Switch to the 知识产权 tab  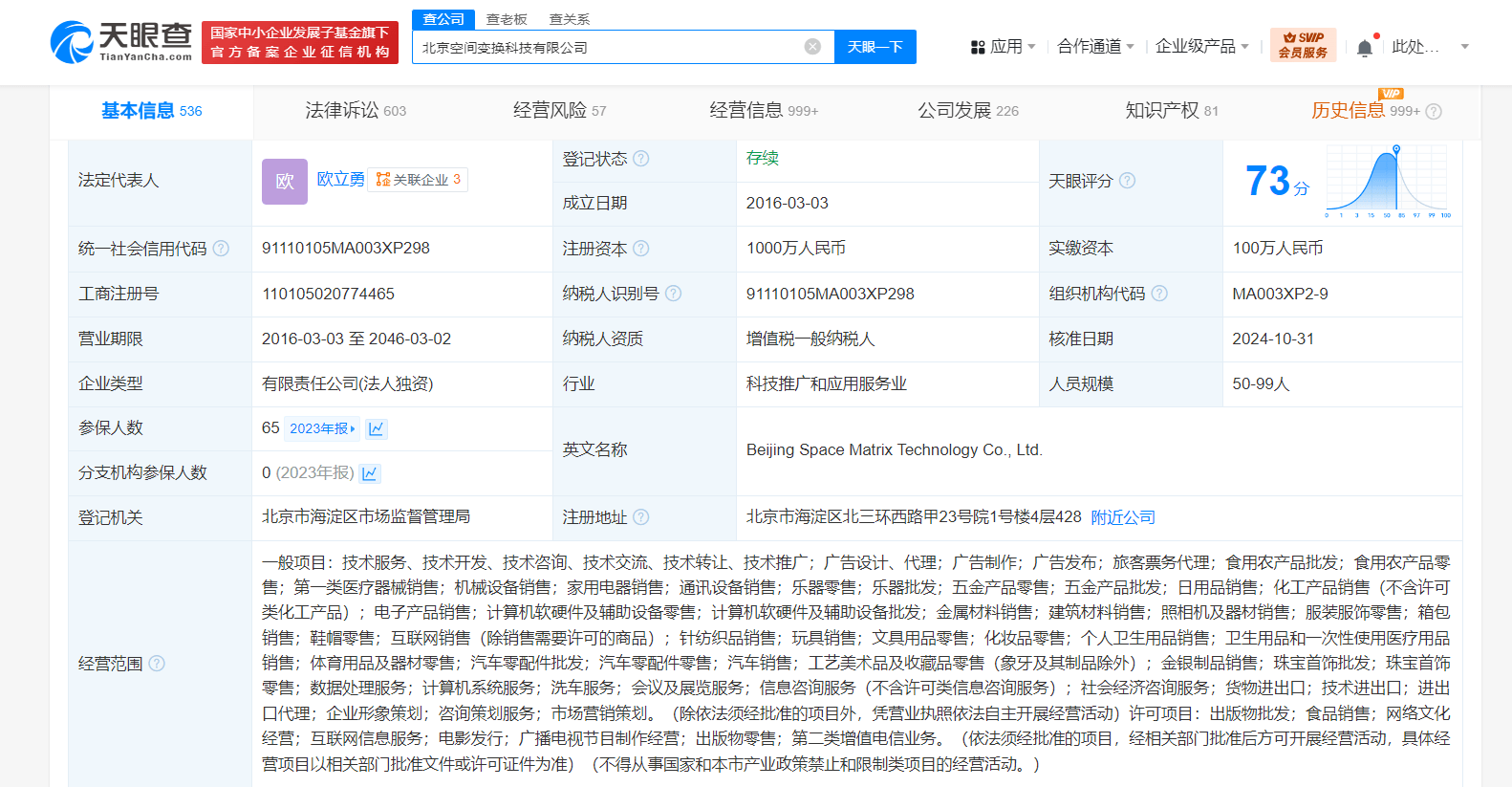coord(1171,111)
